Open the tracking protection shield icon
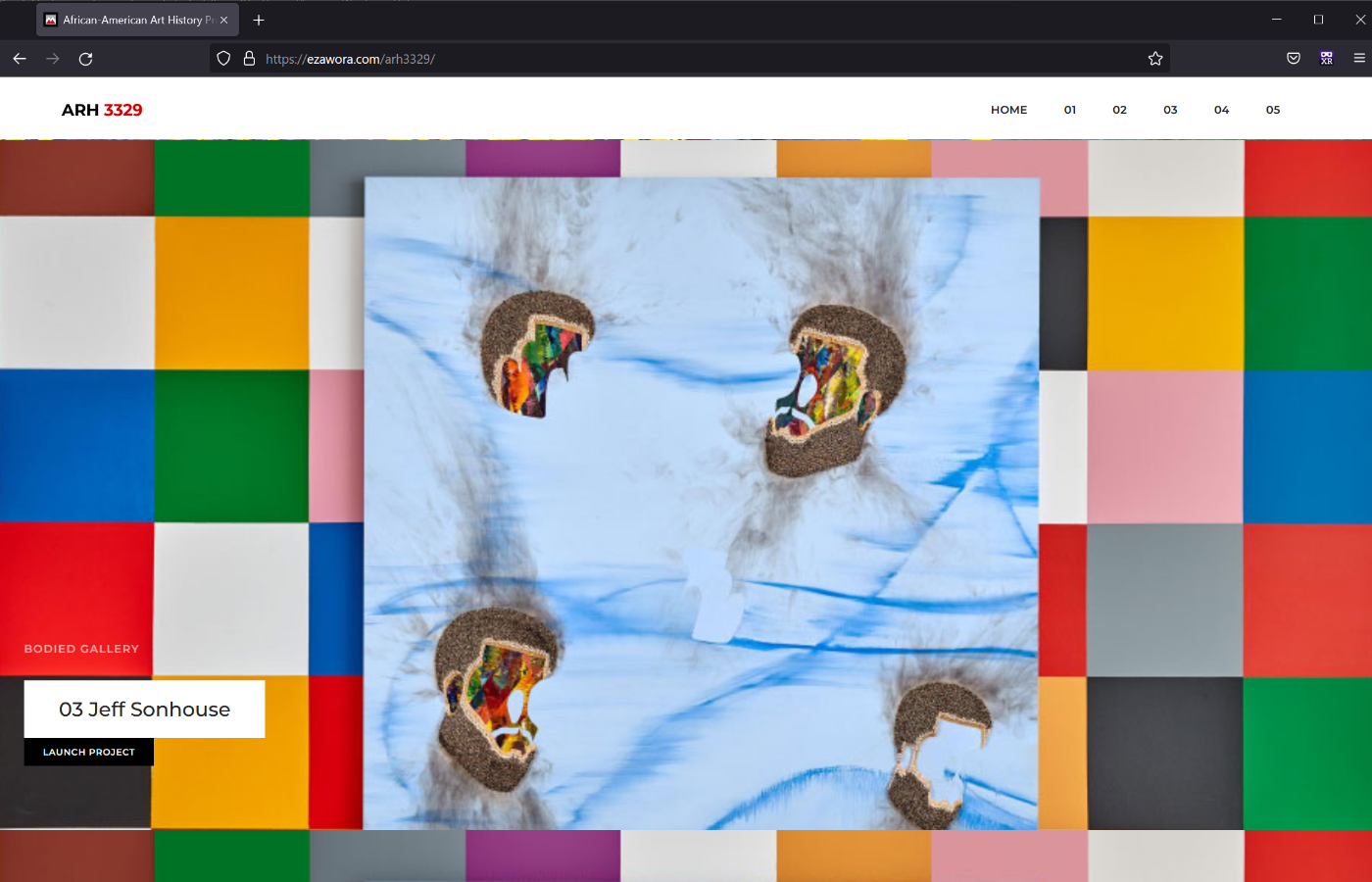Viewport: 1372px width, 882px height. 223,59
